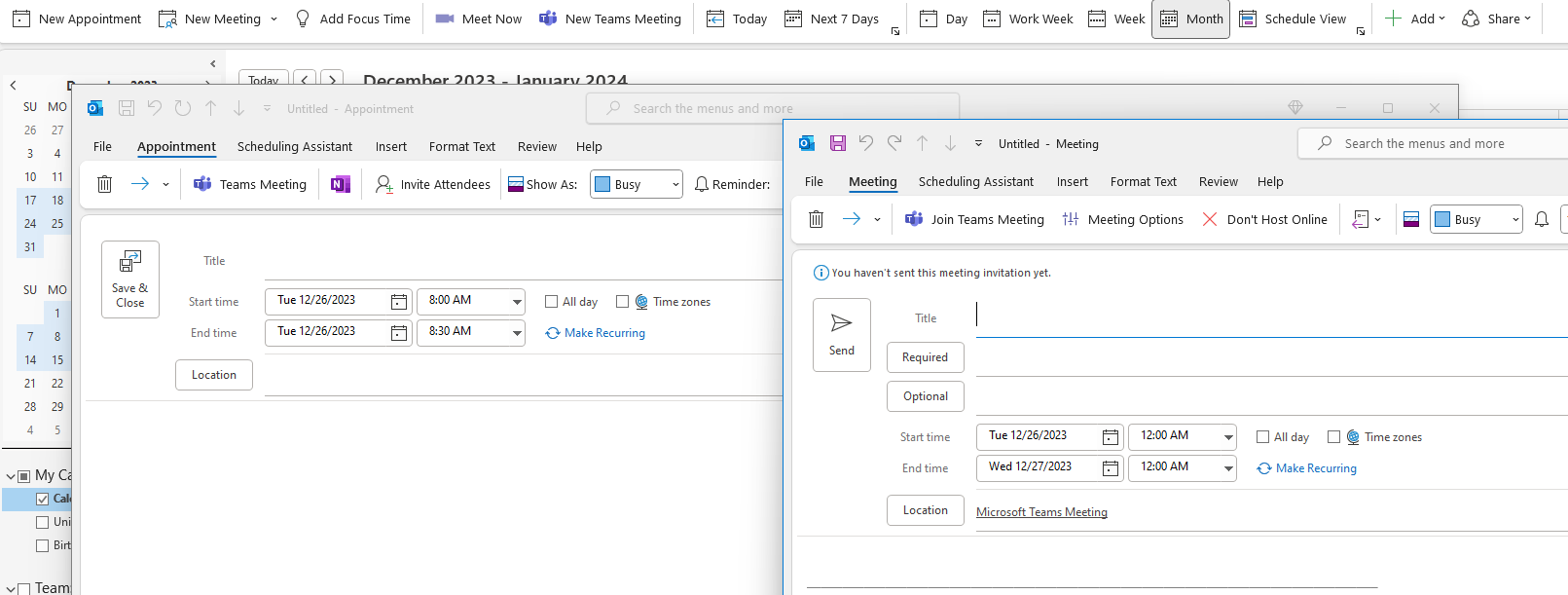
Task: Open the Insert tab in Appointment window
Action: pyautogui.click(x=391, y=147)
